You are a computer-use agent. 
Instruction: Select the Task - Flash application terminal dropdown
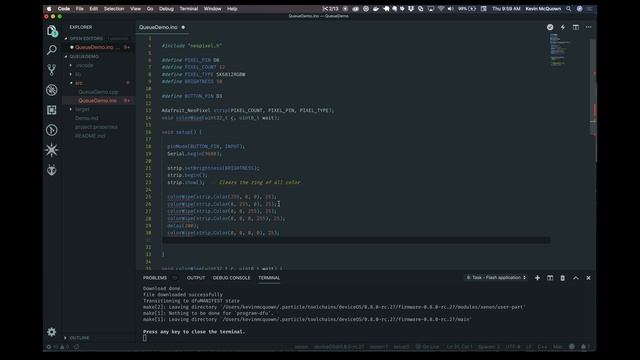pos(496,278)
